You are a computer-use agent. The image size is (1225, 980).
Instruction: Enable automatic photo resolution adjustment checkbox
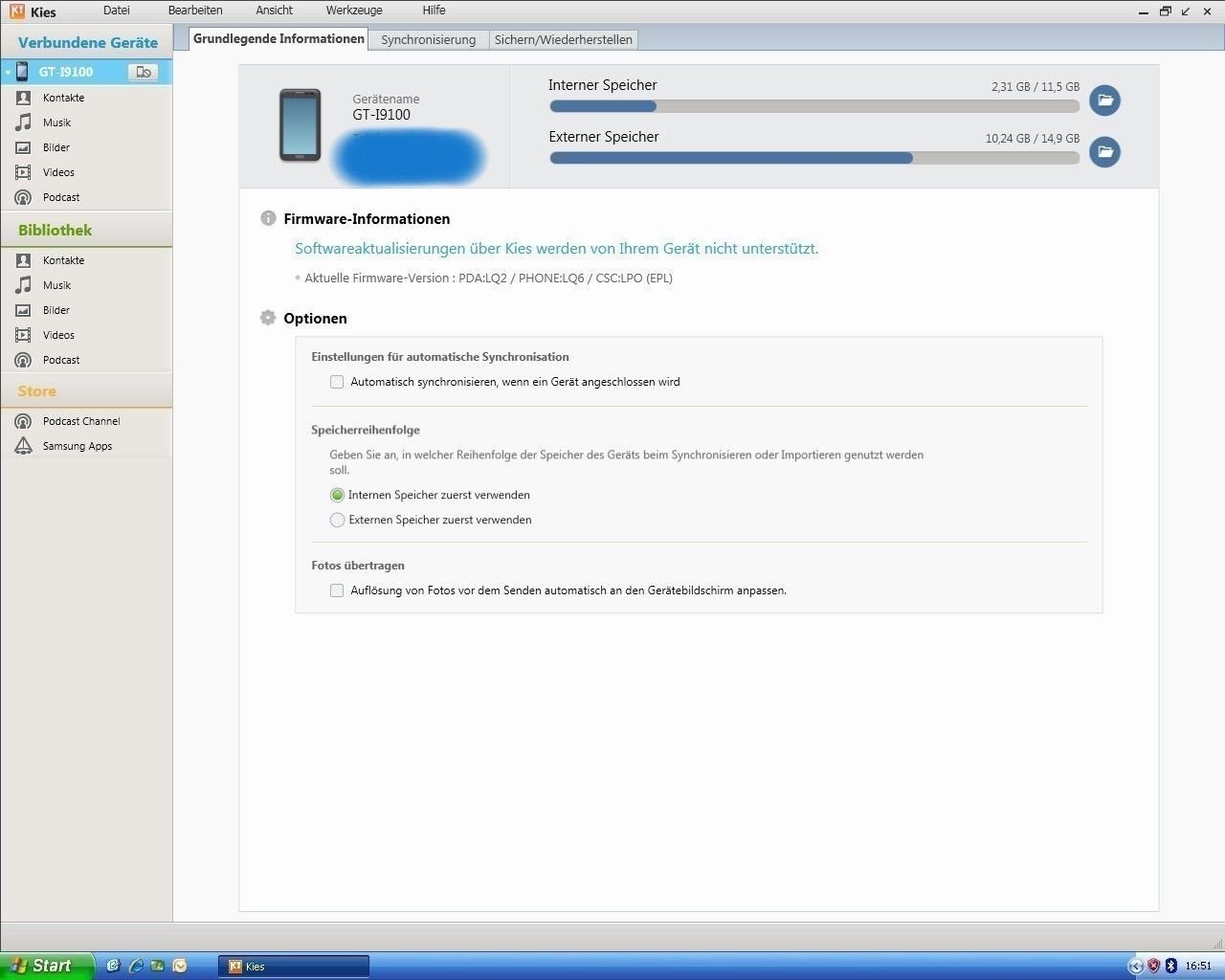click(337, 590)
